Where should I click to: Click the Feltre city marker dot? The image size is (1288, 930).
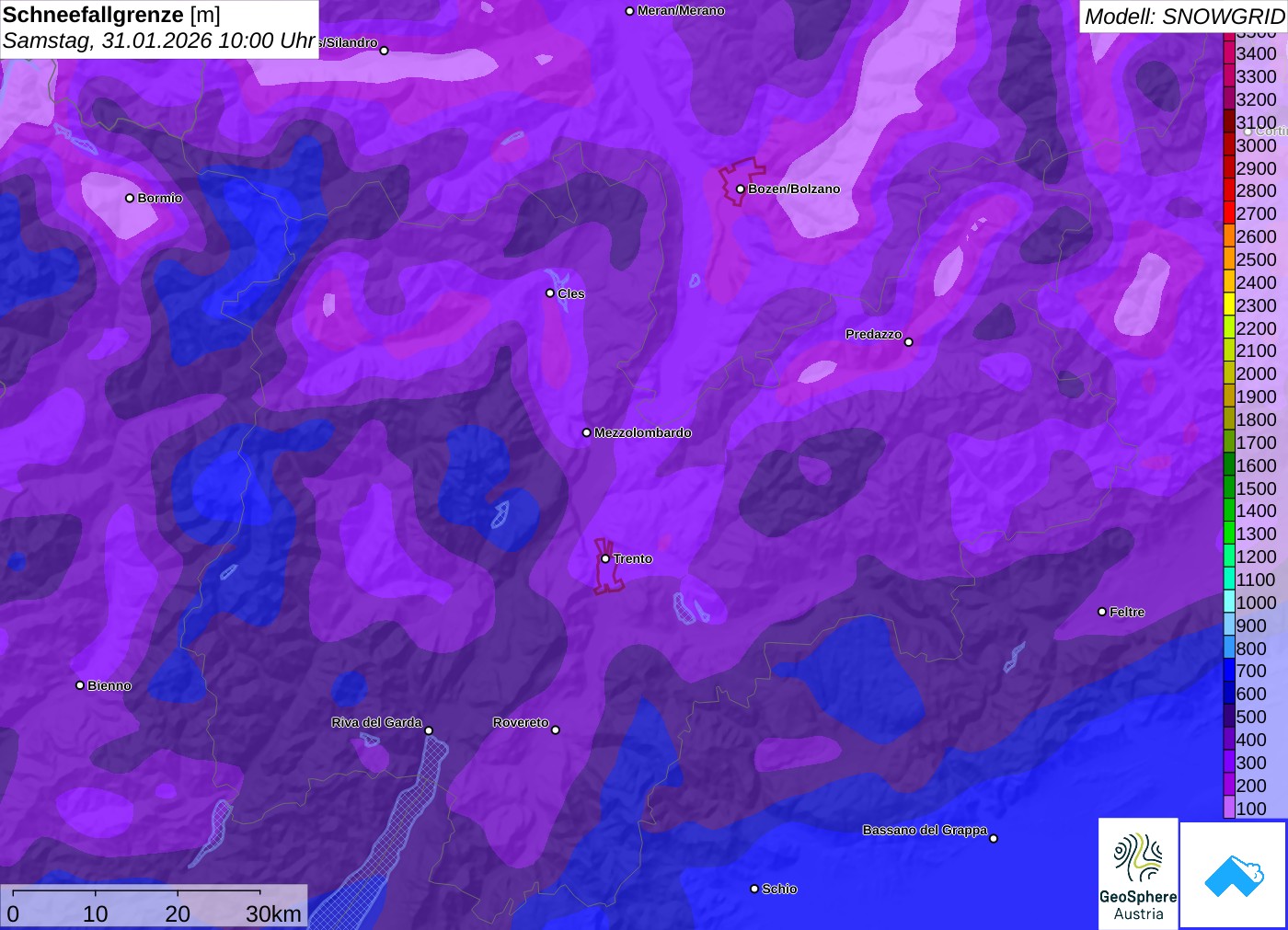(x=1102, y=612)
